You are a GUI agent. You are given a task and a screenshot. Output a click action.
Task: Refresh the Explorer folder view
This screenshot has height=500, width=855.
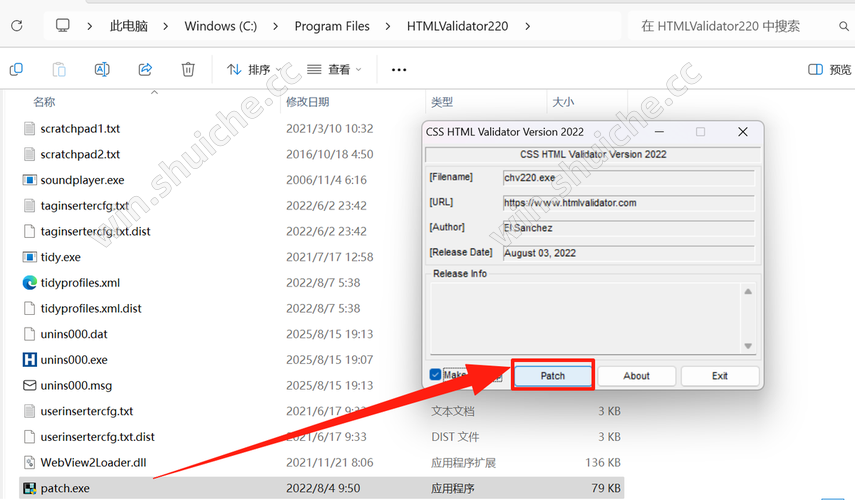coord(17,26)
